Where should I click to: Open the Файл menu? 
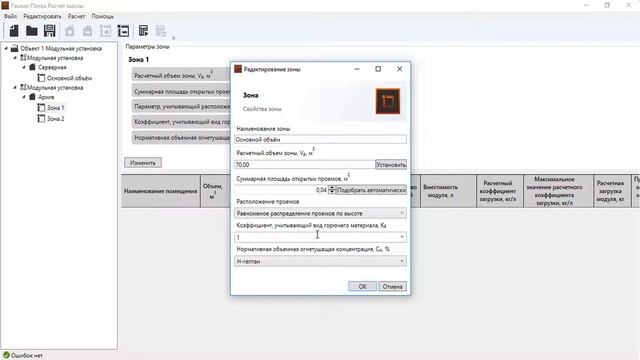coord(10,16)
